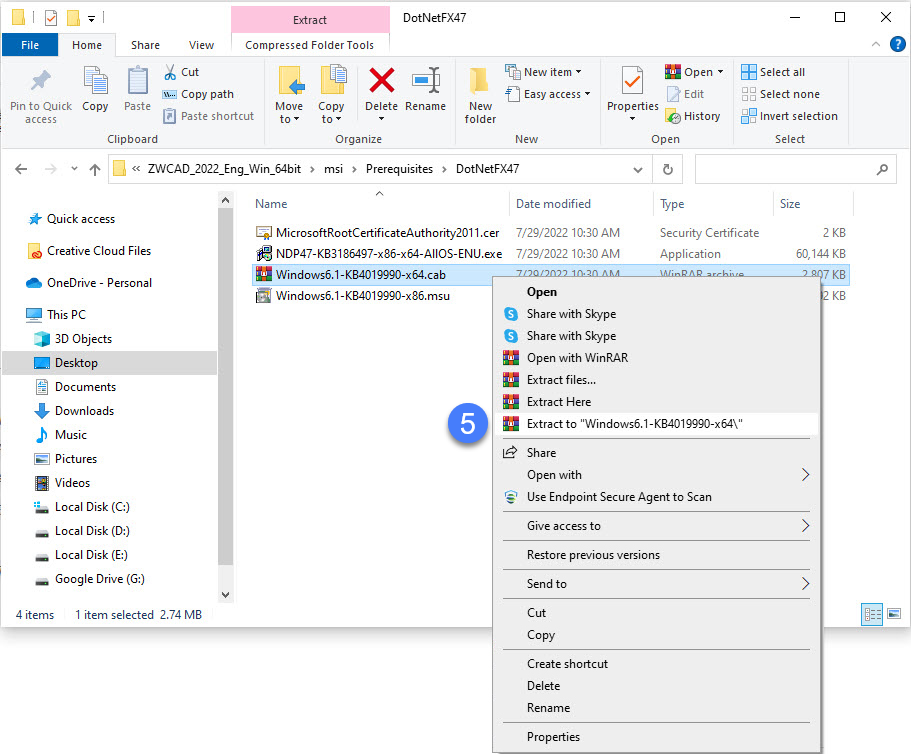This screenshot has height=754, width=911.
Task: Create a New folder from ribbon
Action: (480, 95)
